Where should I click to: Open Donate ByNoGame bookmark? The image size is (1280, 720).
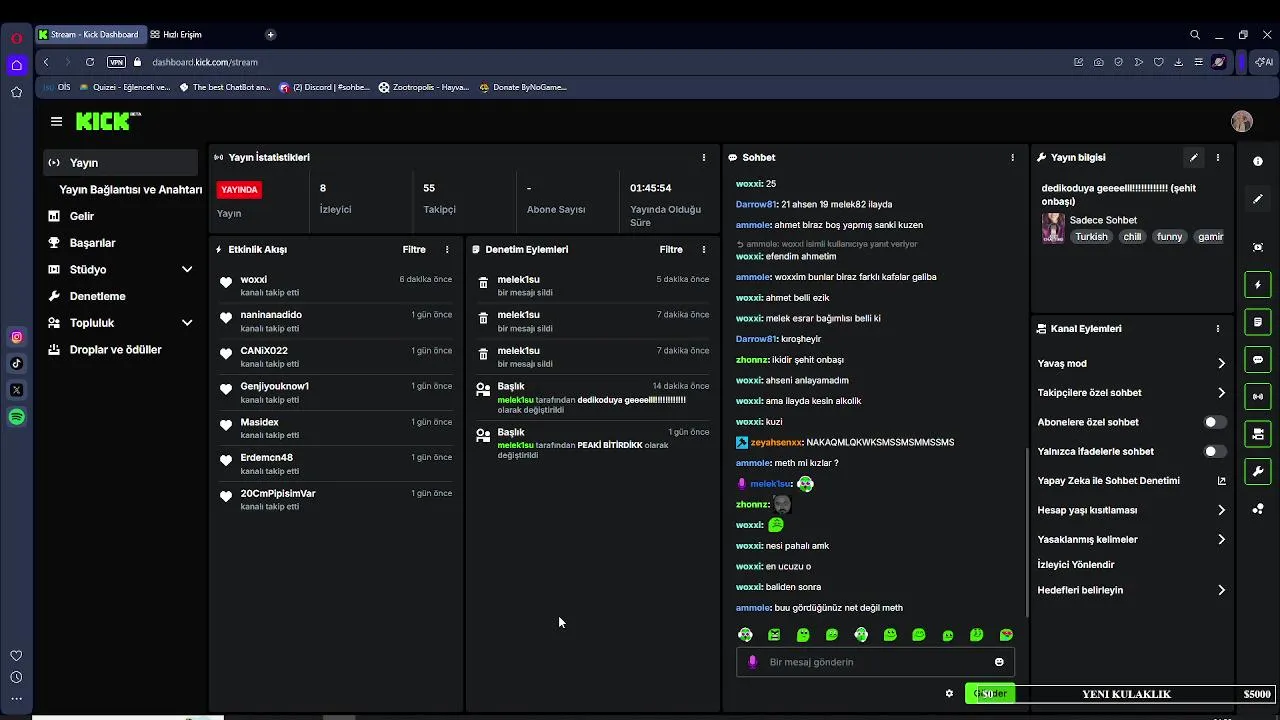pyautogui.click(x=523, y=87)
